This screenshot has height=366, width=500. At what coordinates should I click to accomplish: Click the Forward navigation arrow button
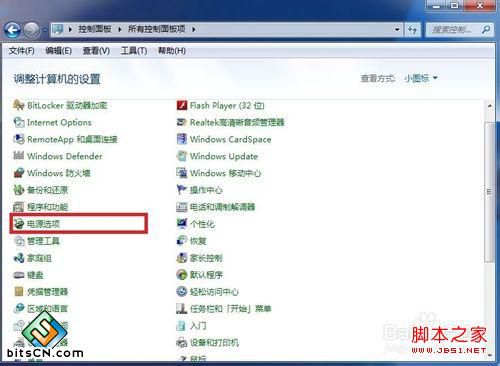click(x=32, y=30)
